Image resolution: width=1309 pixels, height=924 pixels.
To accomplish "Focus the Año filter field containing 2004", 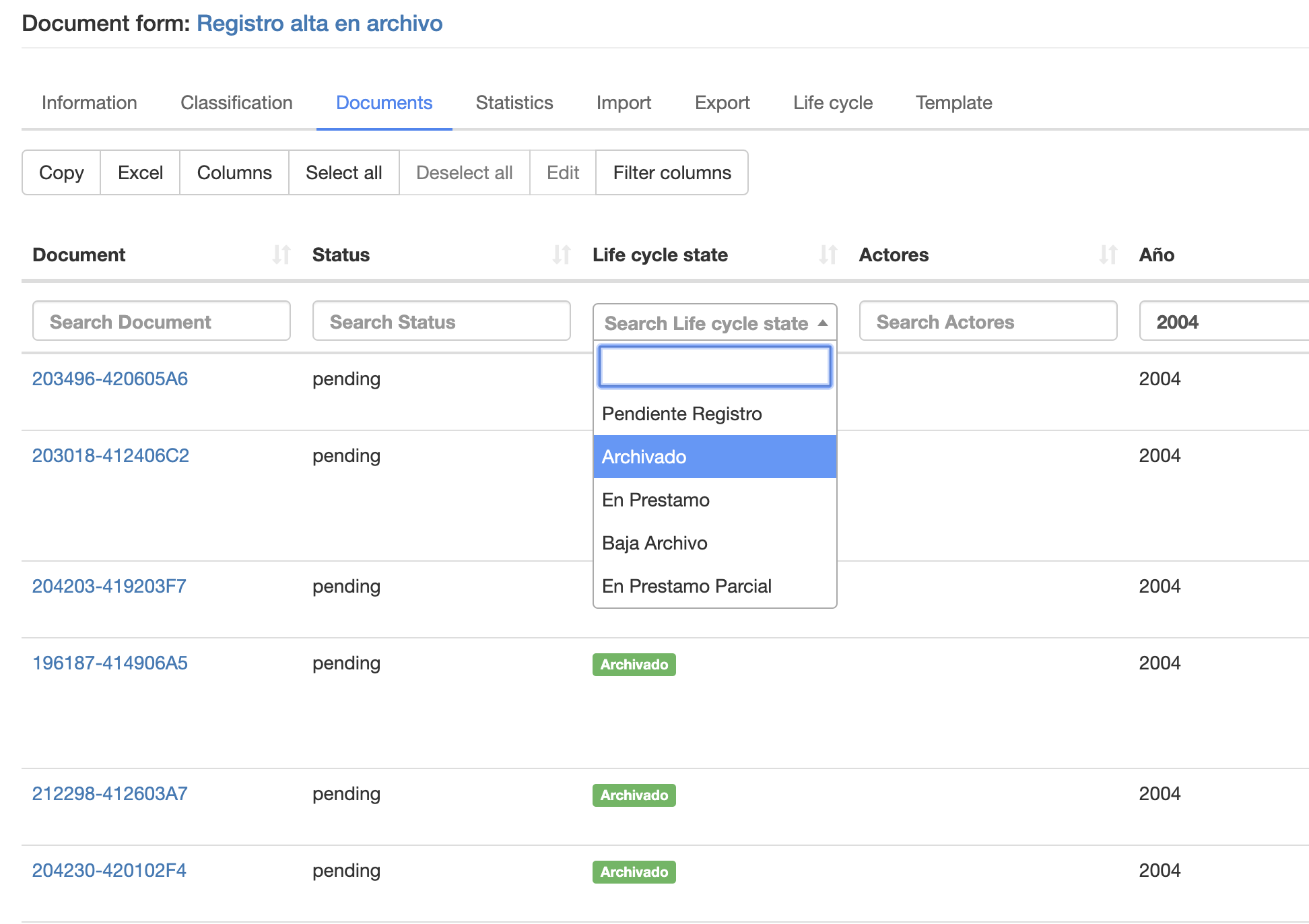I will pyautogui.click(x=1224, y=321).
